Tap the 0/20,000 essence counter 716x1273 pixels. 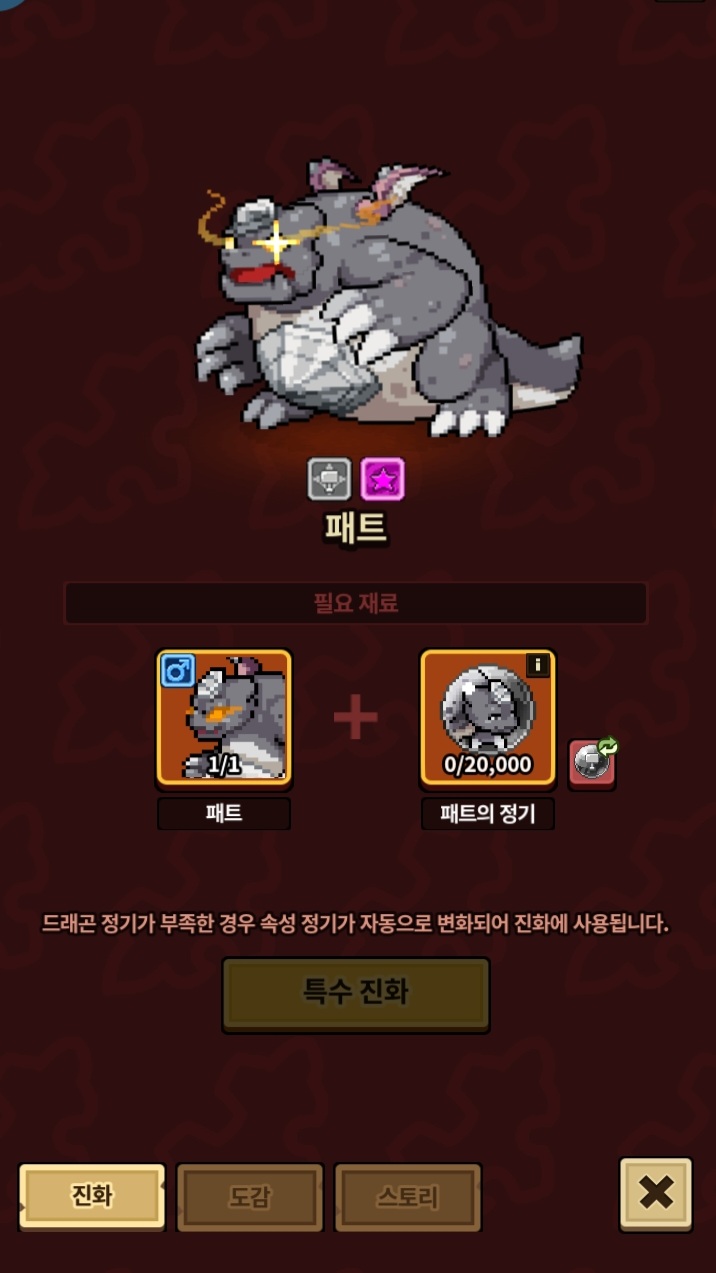pos(488,765)
